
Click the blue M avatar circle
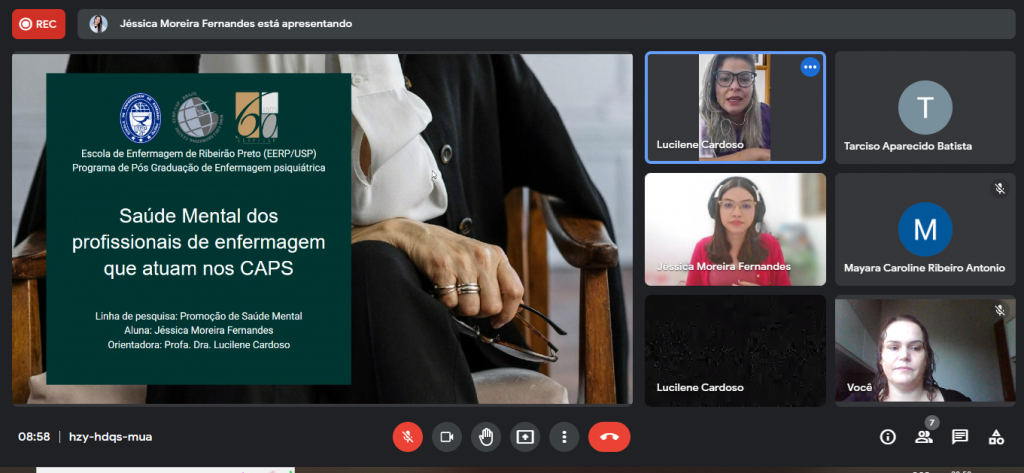(925, 229)
